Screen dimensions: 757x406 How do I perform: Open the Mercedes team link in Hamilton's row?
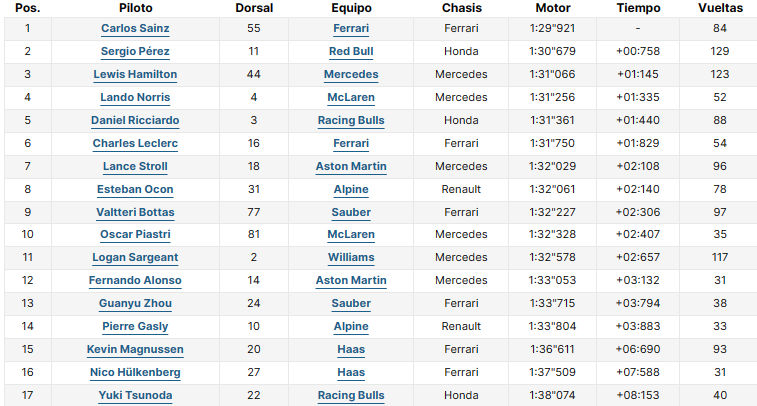click(351, 74)
